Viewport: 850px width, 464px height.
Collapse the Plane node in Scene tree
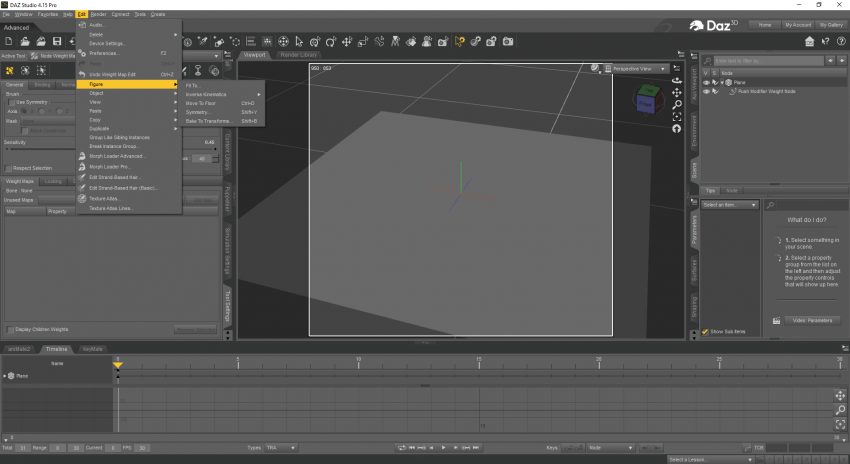[722, 82]
